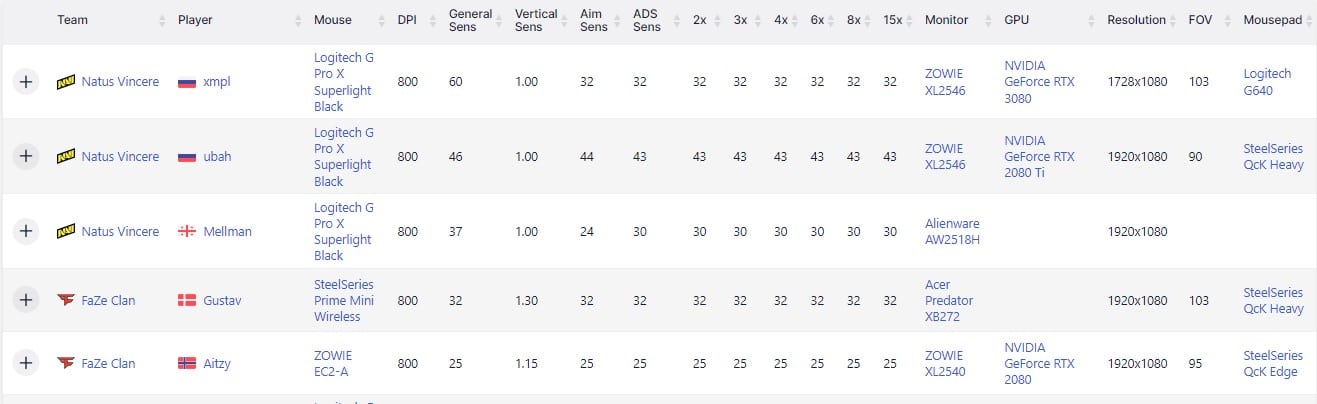Click Russian flag icon next to ubah
This screenshot has height=404, width=1317.
[186, 157]
